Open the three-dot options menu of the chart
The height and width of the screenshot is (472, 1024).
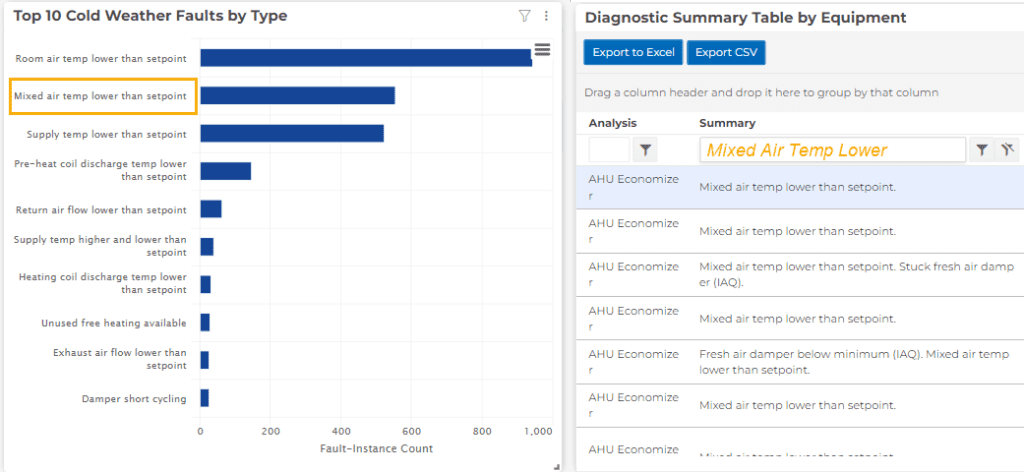tap(546, 16)
